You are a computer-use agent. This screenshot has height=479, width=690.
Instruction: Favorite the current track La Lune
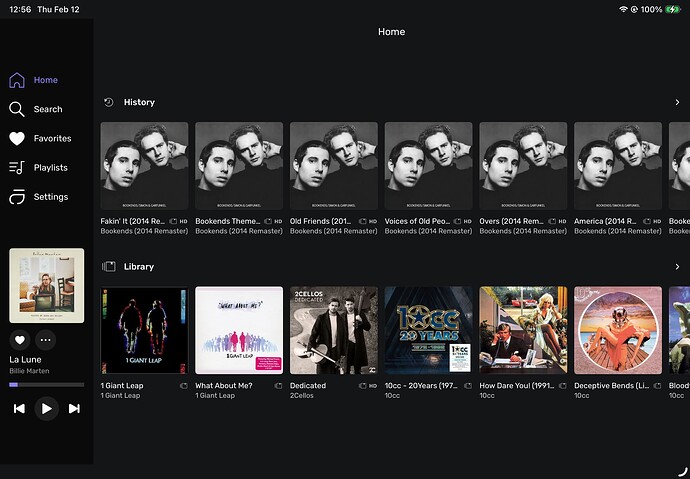20,340
